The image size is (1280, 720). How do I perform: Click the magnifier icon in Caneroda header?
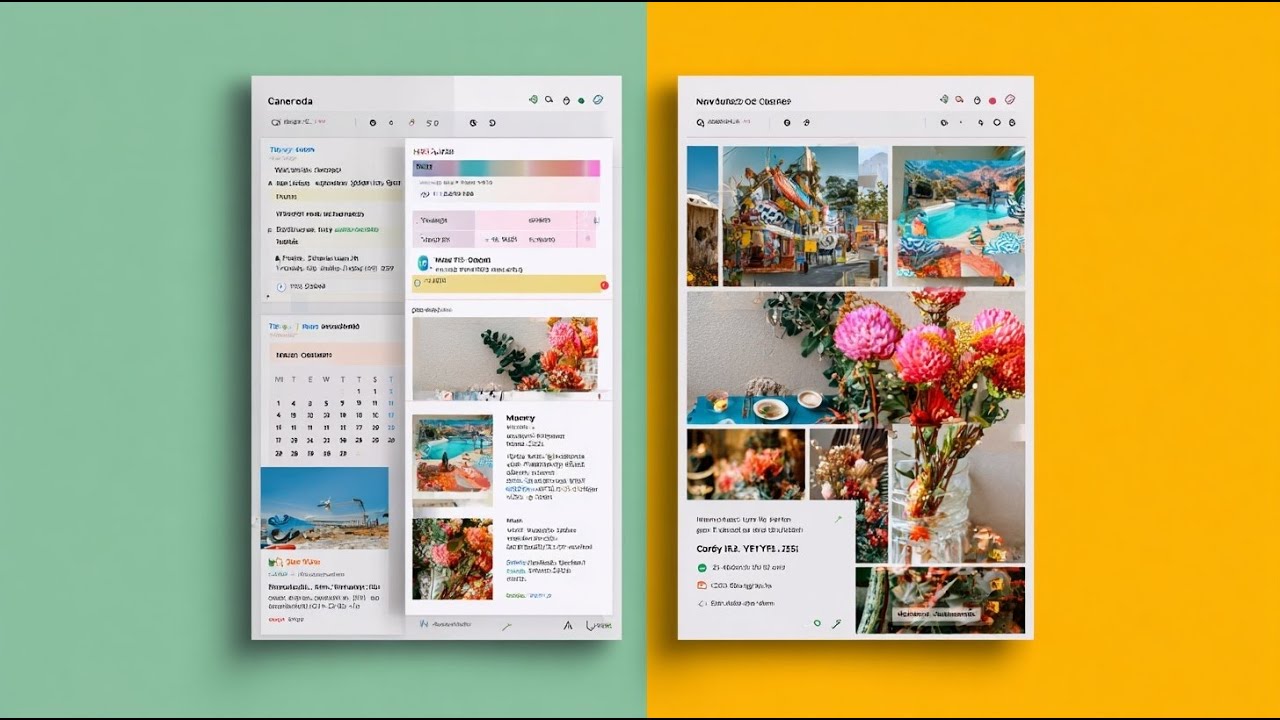pos(549,100)
